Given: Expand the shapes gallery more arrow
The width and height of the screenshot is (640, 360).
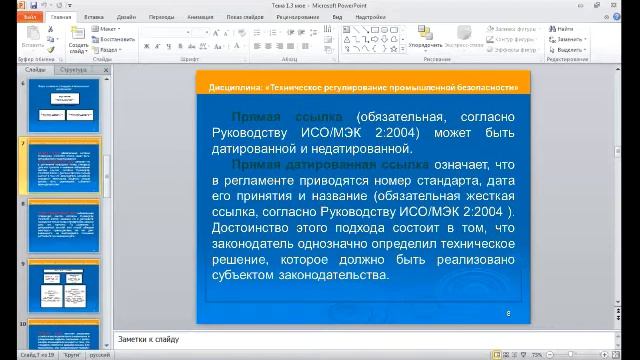Looking at the screenshot, I should point(403,49).
